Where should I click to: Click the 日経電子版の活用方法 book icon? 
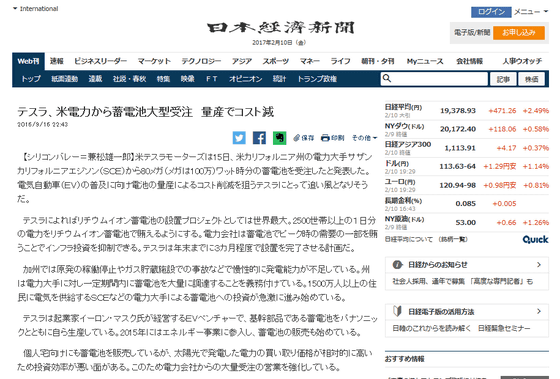tap(397, 311)
